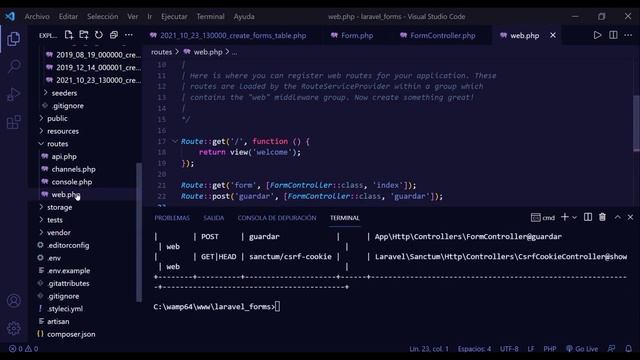Open the PROBLEMAS panel tab
The image size is (640, 360).
[172, 218]
